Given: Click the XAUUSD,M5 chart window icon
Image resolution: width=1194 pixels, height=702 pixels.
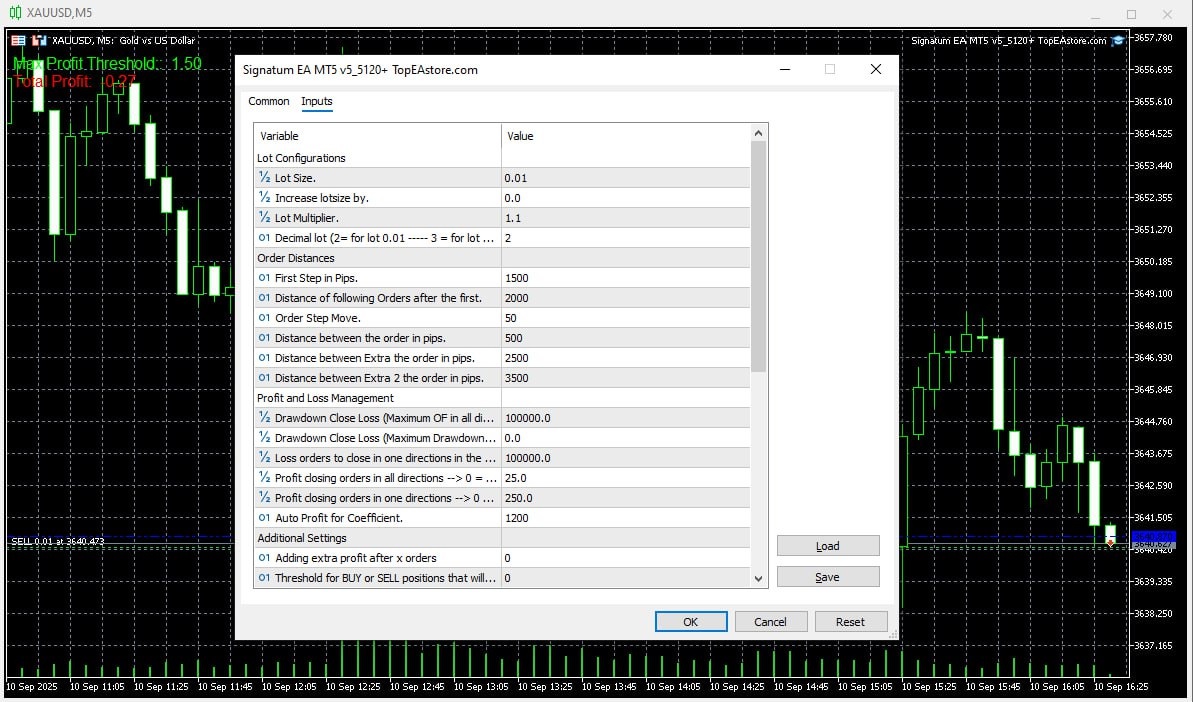Looking at the screenshot, I should 15,13.
